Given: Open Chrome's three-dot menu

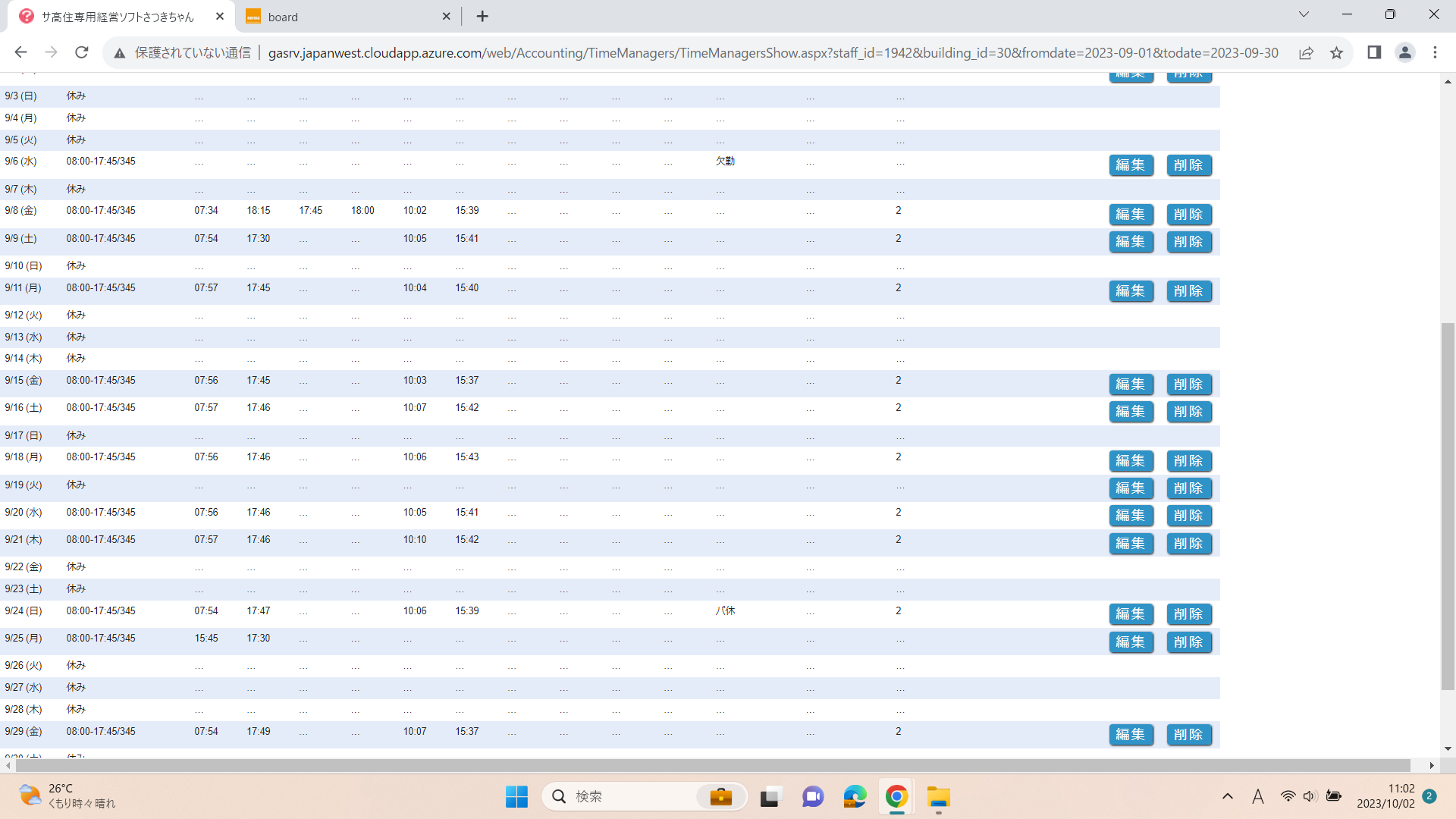Looking at the screenshot, I should [x=1435, y=52].
